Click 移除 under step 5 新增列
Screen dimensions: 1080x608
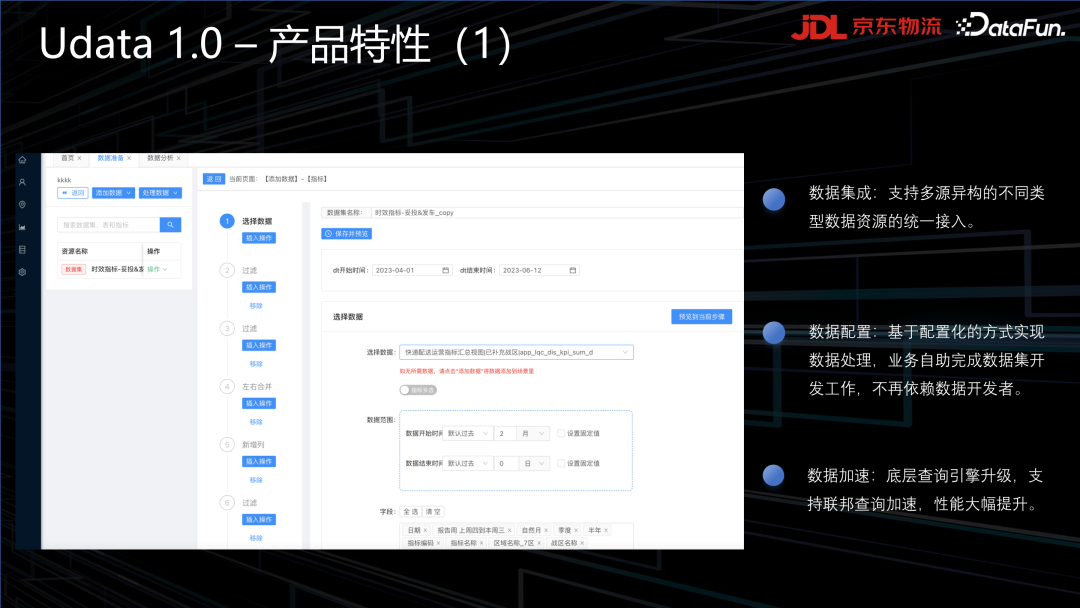[x=256, y=480]
